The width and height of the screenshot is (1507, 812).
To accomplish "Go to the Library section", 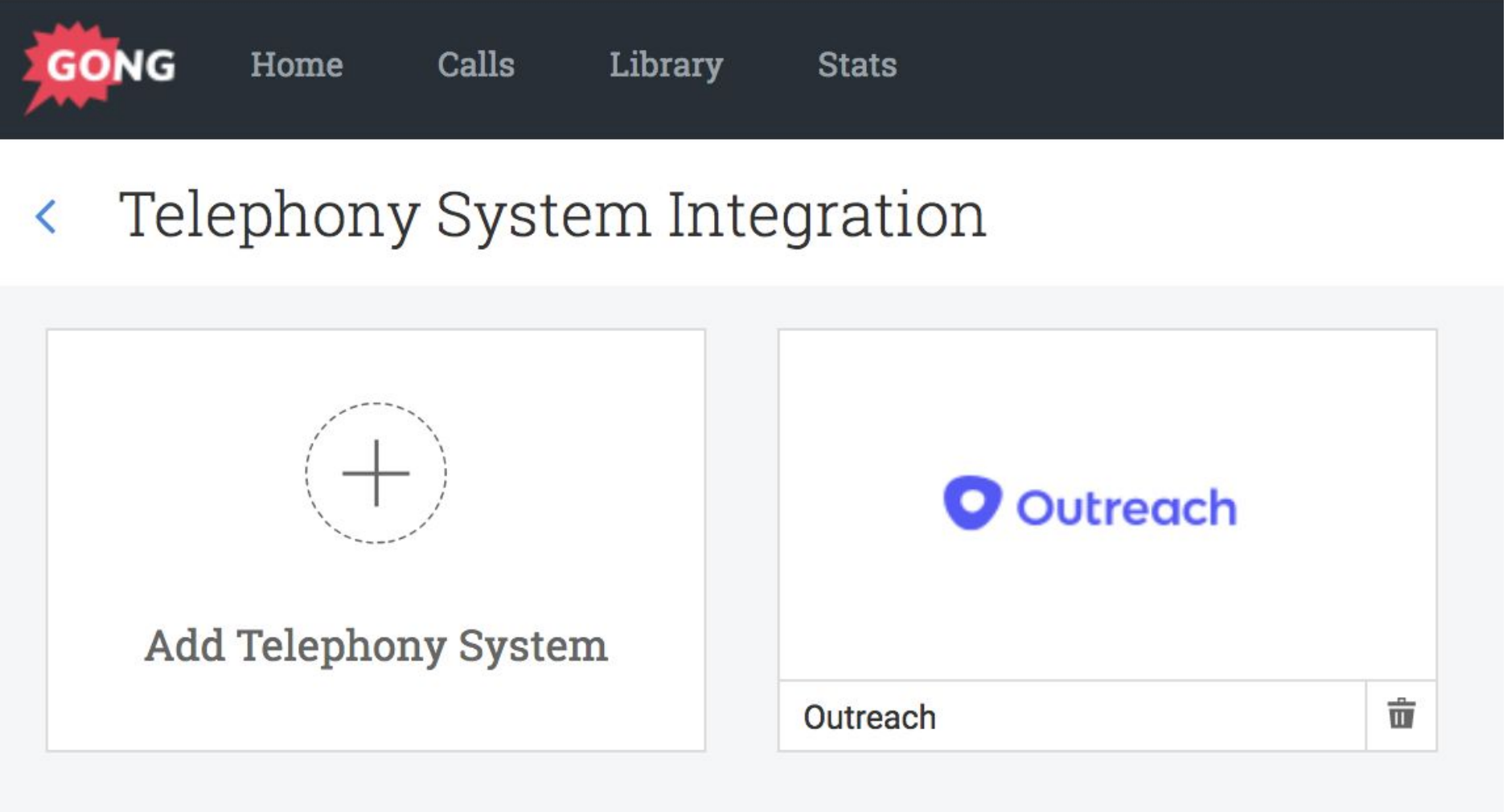I will [x=666, y=66].
